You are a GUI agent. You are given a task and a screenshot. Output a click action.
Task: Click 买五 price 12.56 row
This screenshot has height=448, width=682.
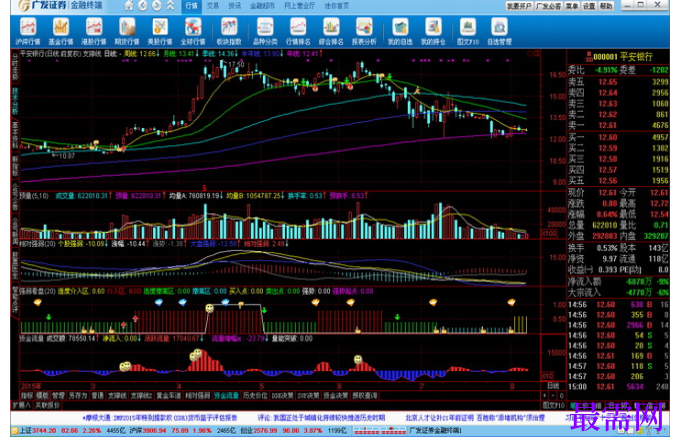618,181
